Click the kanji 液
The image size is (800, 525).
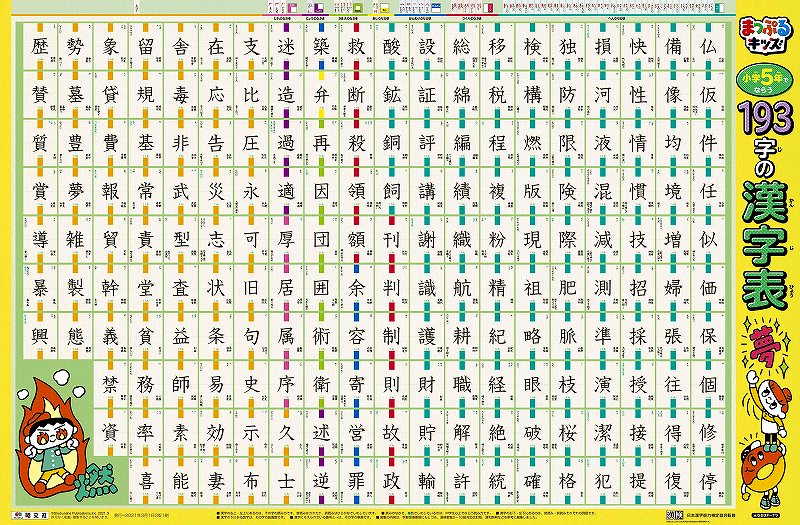(x=603, y=143)
